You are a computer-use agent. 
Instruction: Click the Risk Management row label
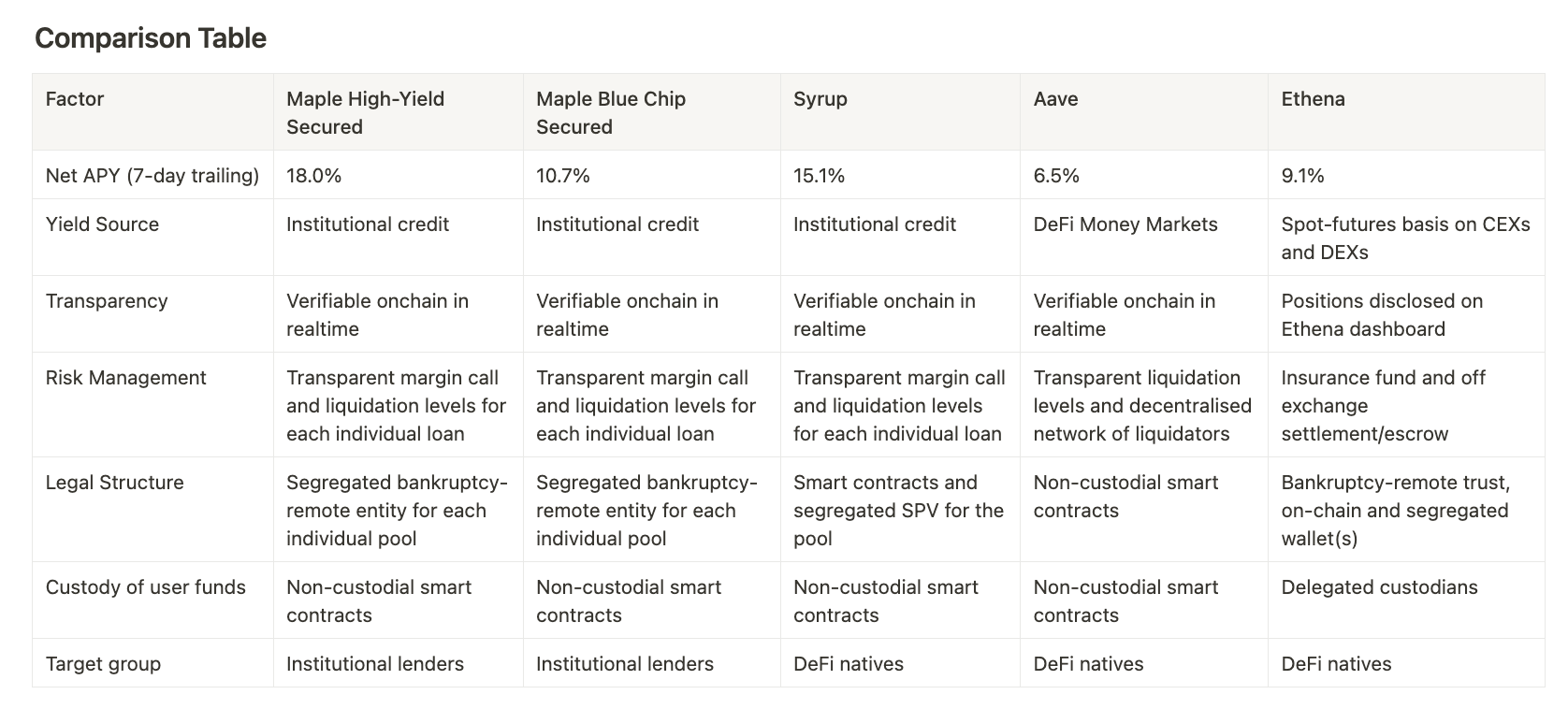125,378
